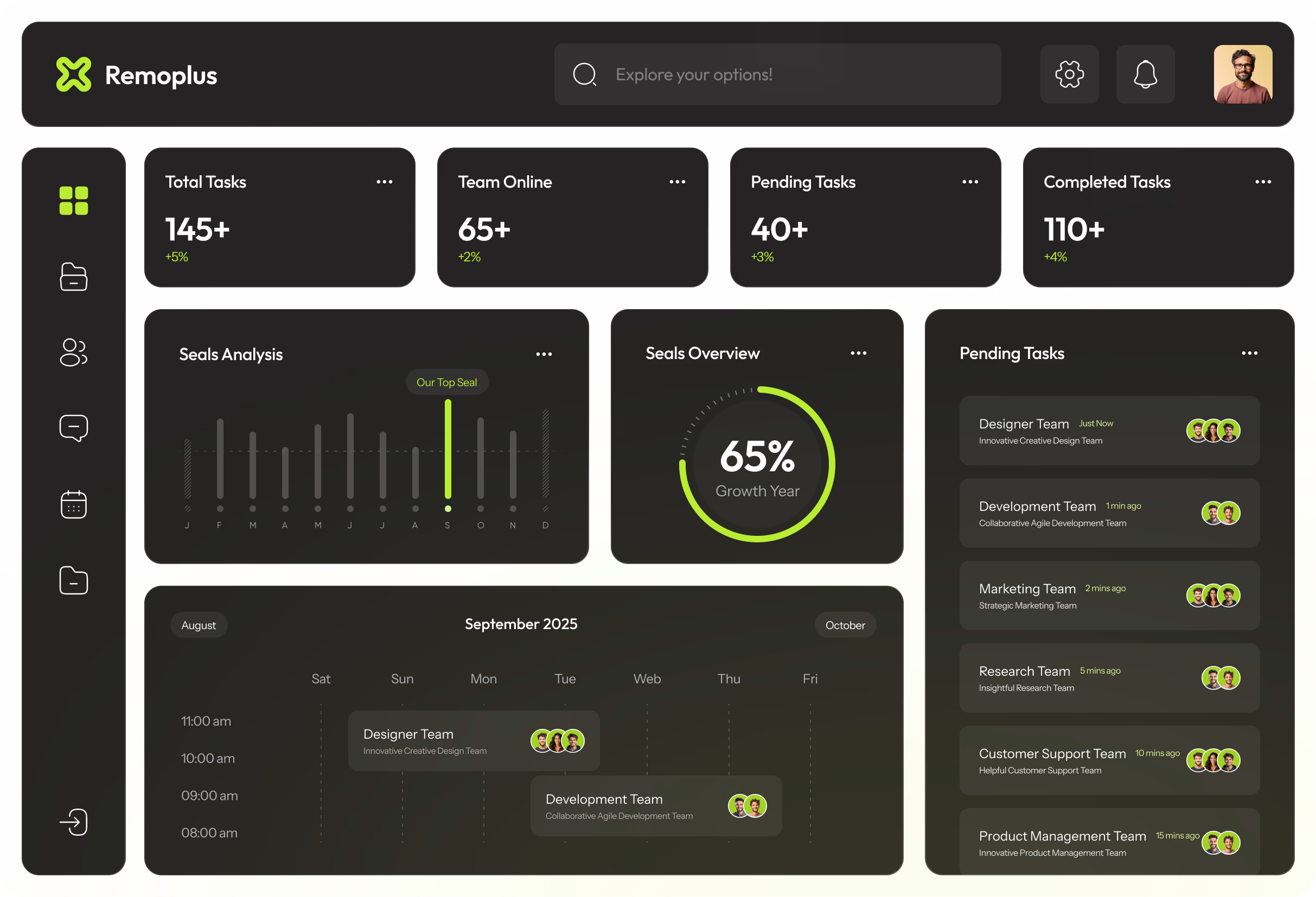Open the user profile photo
Screen dimensions: 1316x897
(x=1242, y=74)
